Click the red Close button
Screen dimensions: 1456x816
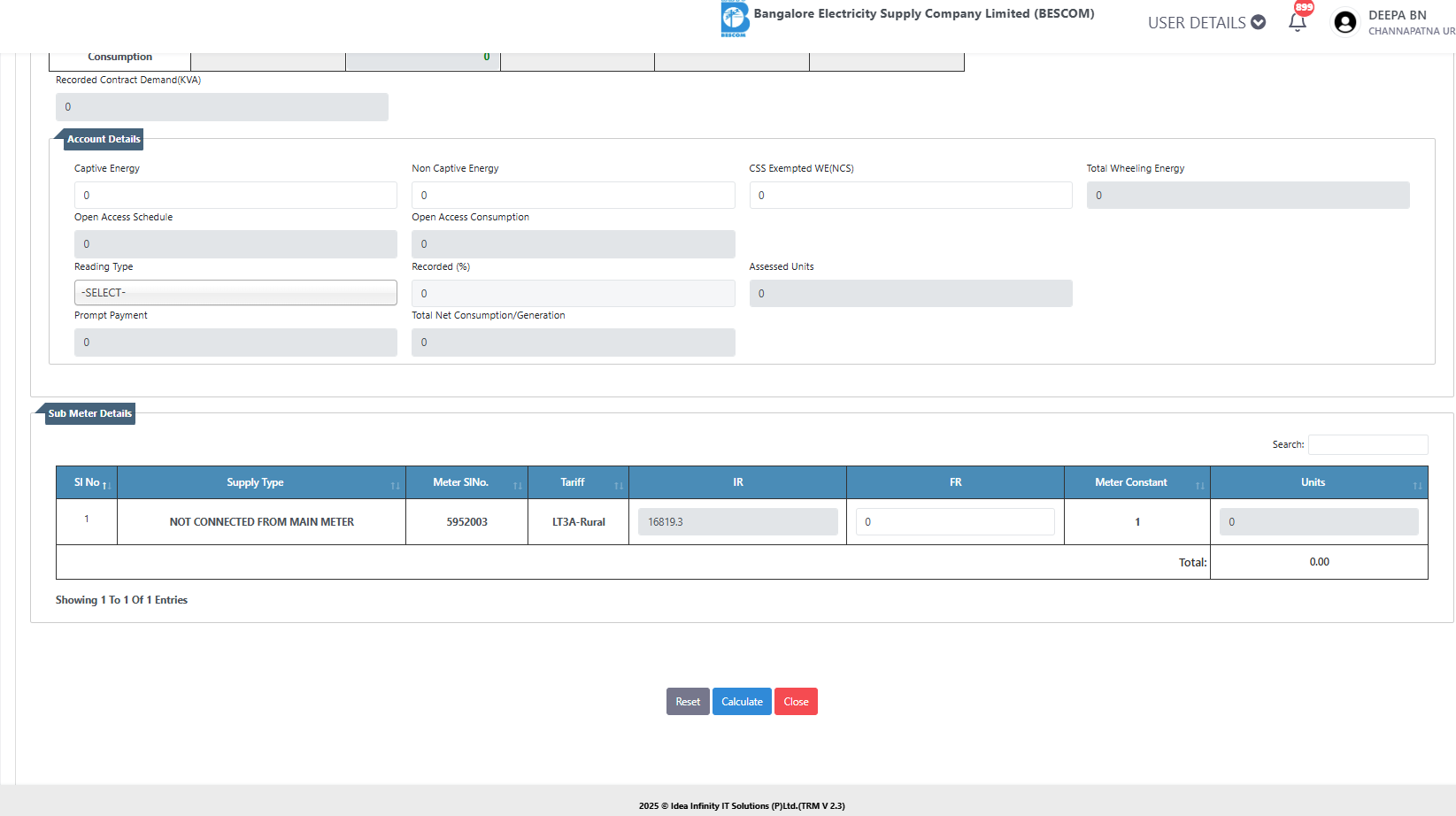coord(796,702)
